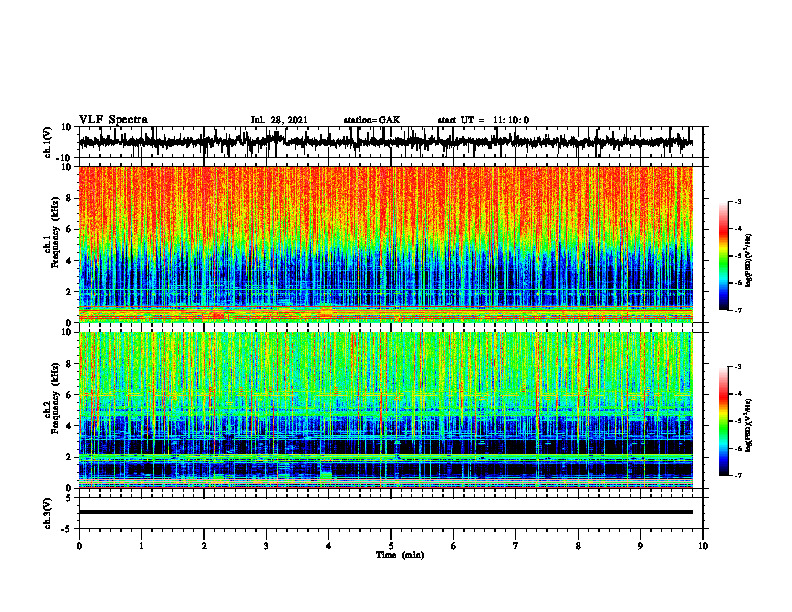
Task: Click the "4" kHz tick on ch.1 spectrogram
Action: (70, 261)
